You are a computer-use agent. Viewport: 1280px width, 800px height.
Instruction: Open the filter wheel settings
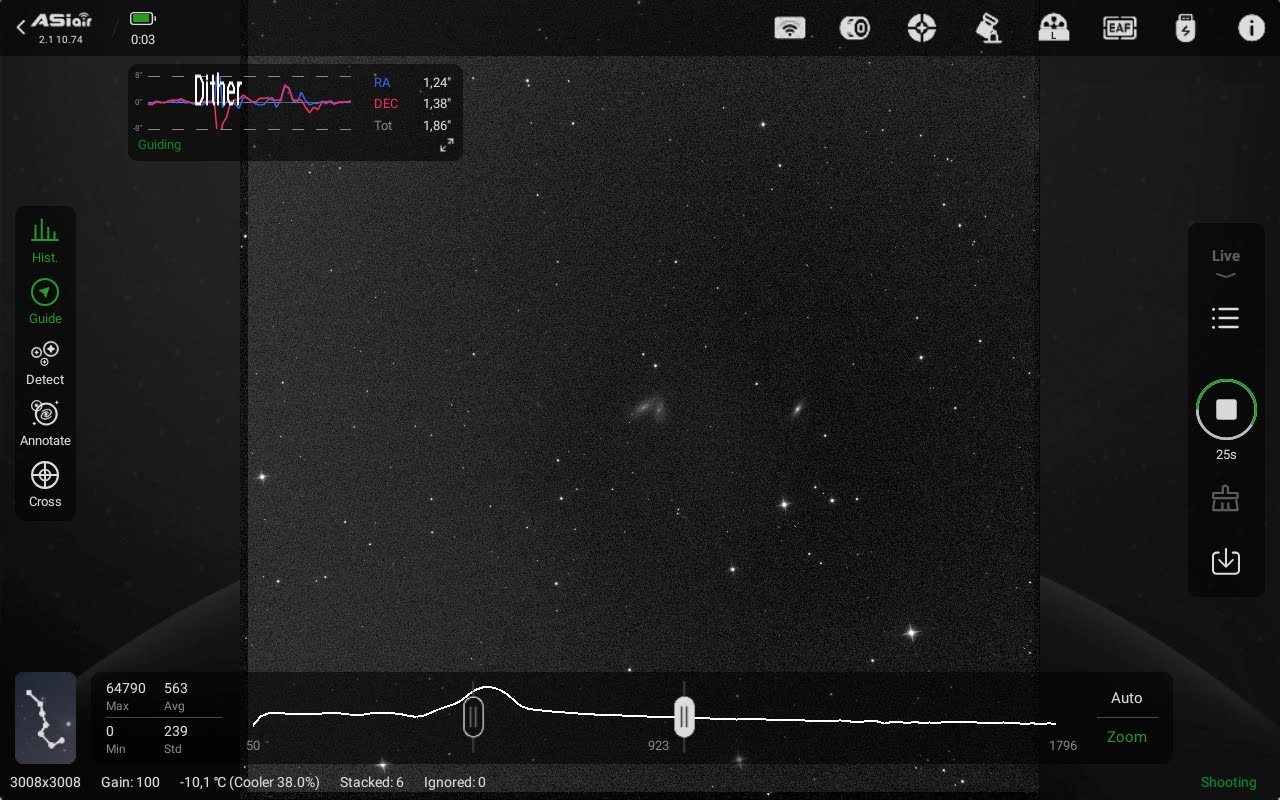[x=1054, y=28]
